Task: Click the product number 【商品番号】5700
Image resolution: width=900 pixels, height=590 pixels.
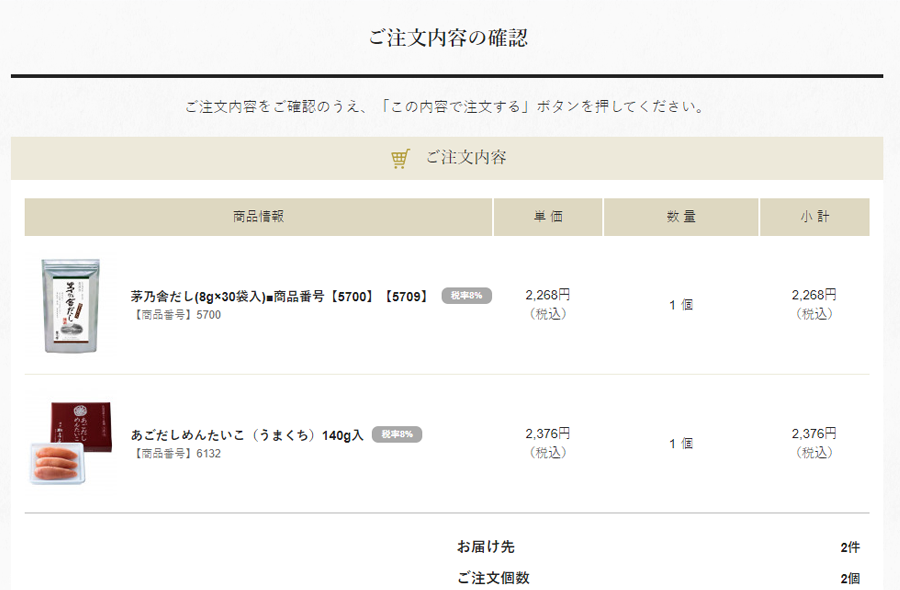Action: tap(176, 315)
